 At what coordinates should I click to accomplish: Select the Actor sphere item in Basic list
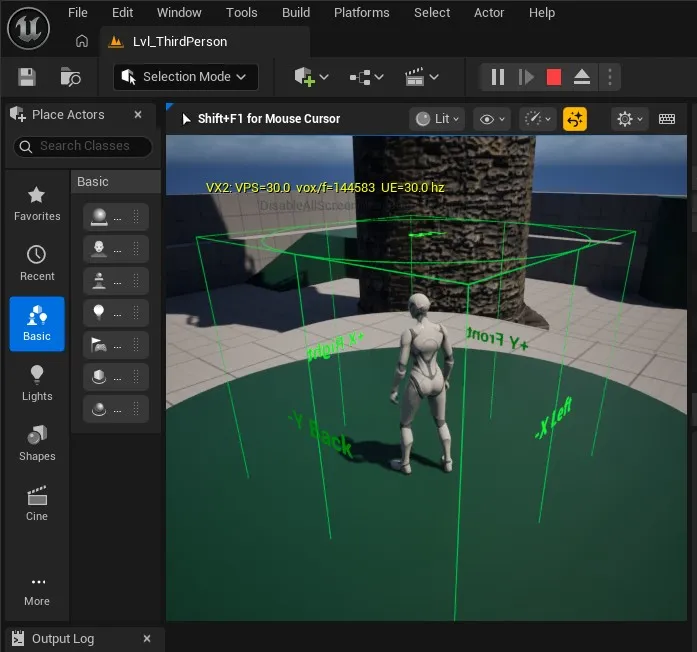116,217
